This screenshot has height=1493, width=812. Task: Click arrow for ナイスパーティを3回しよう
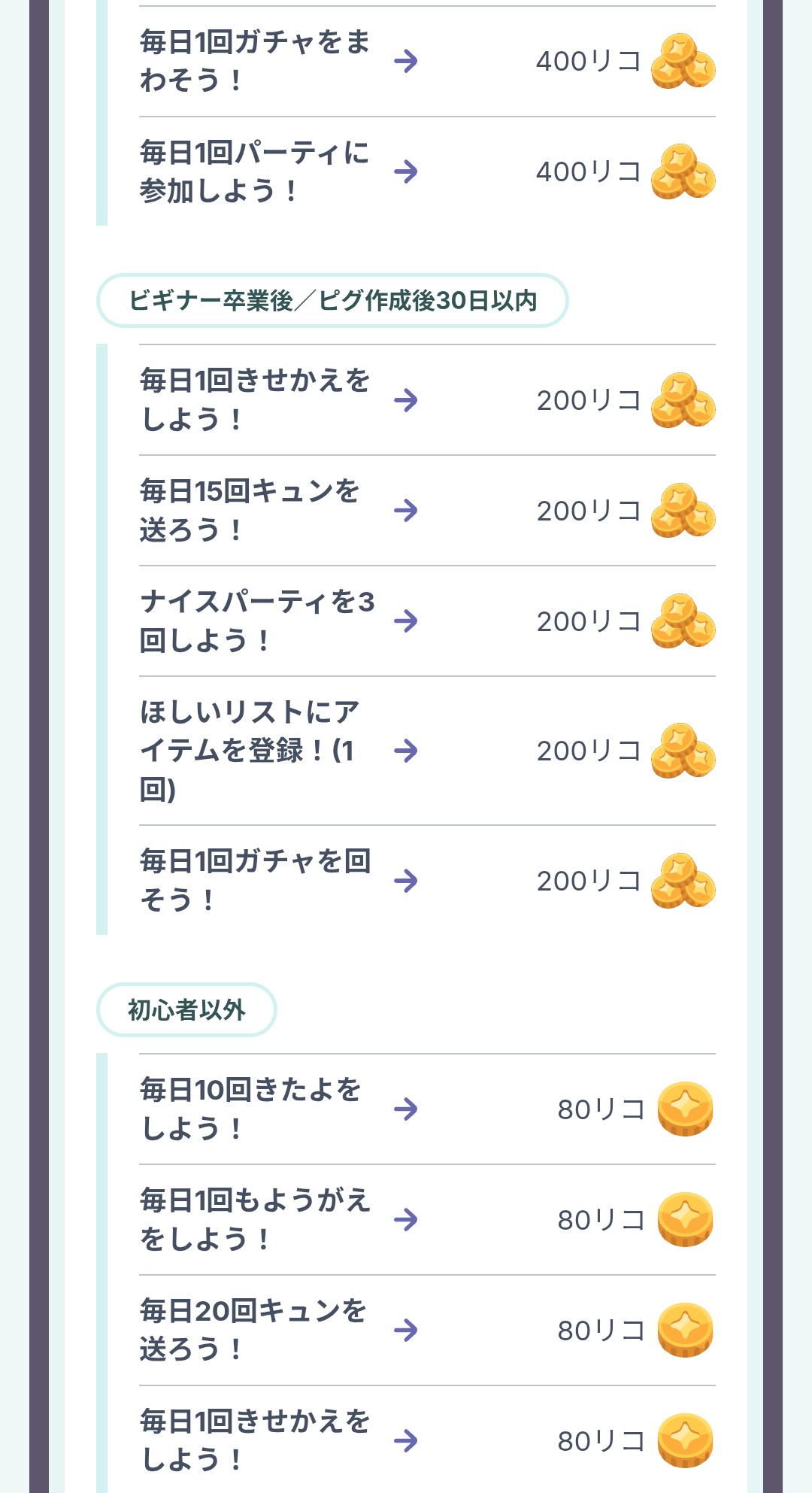tap(406, 621)
